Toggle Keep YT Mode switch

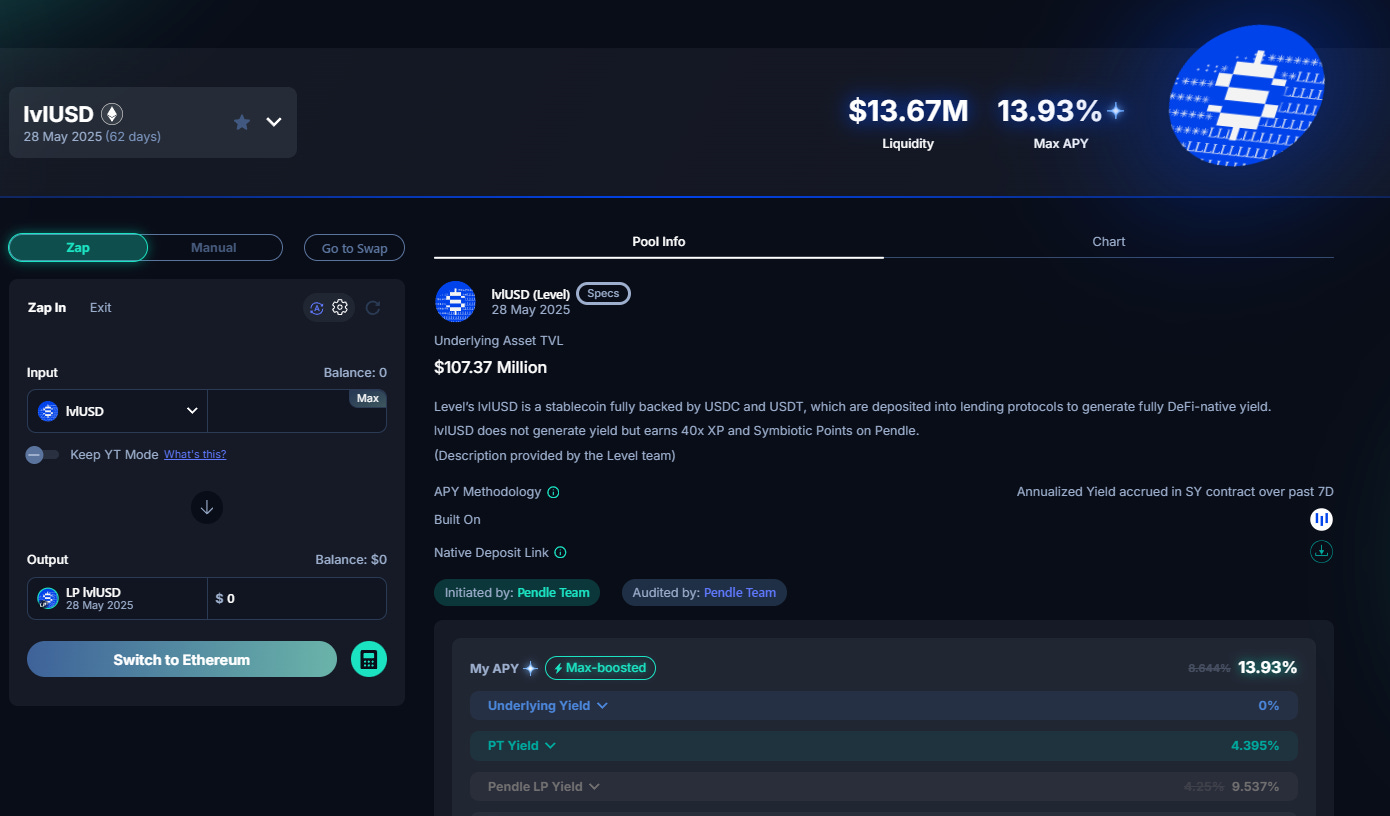[x=42, y=455]
